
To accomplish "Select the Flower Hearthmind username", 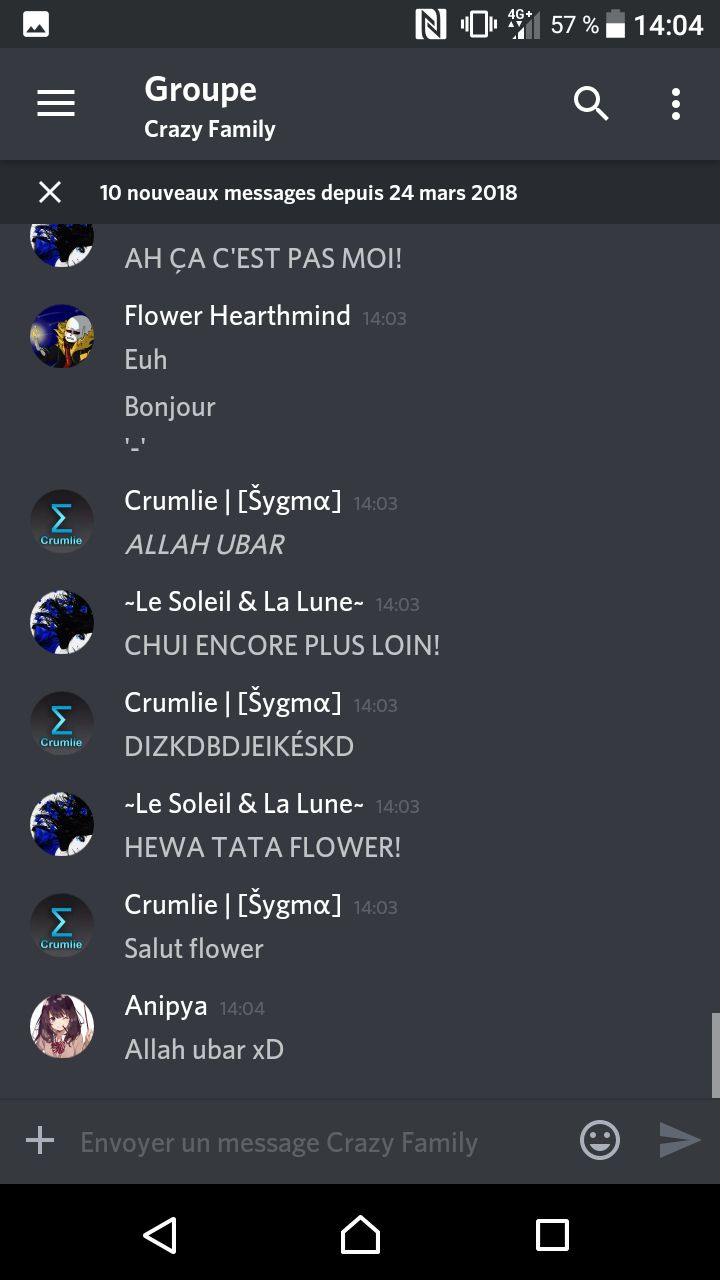I will [237, 316].
